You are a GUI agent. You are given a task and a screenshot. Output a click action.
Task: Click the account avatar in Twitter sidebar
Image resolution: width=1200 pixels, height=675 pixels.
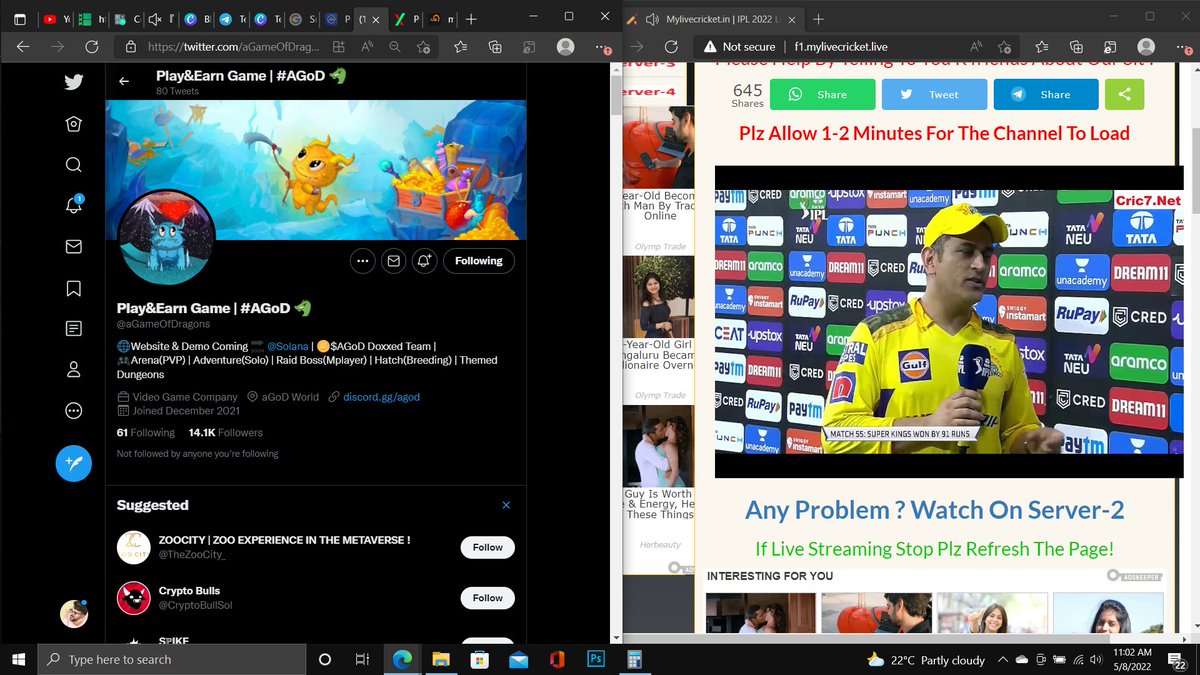point(73,614)
